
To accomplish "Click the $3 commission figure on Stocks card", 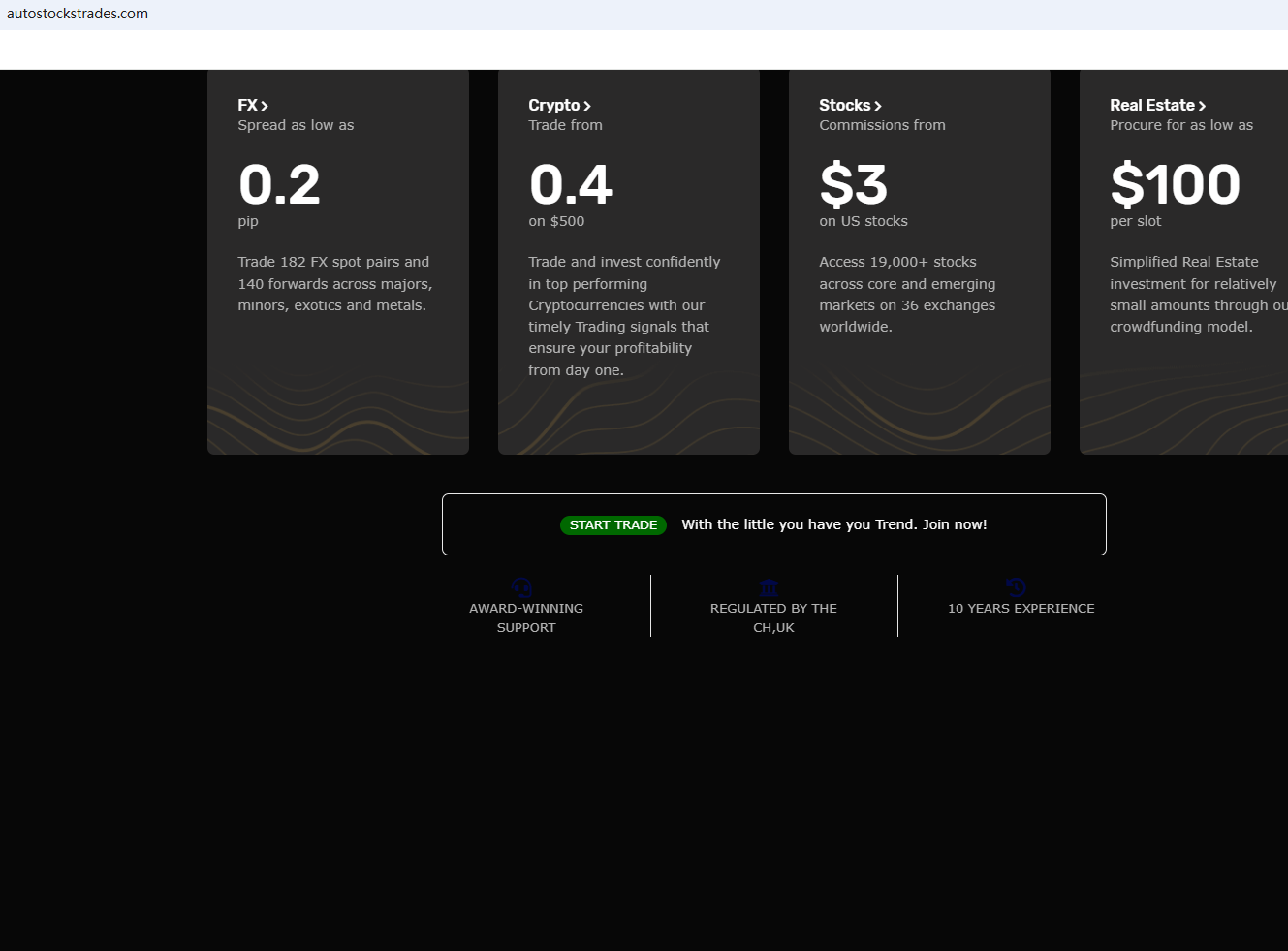I will [853, 184].
